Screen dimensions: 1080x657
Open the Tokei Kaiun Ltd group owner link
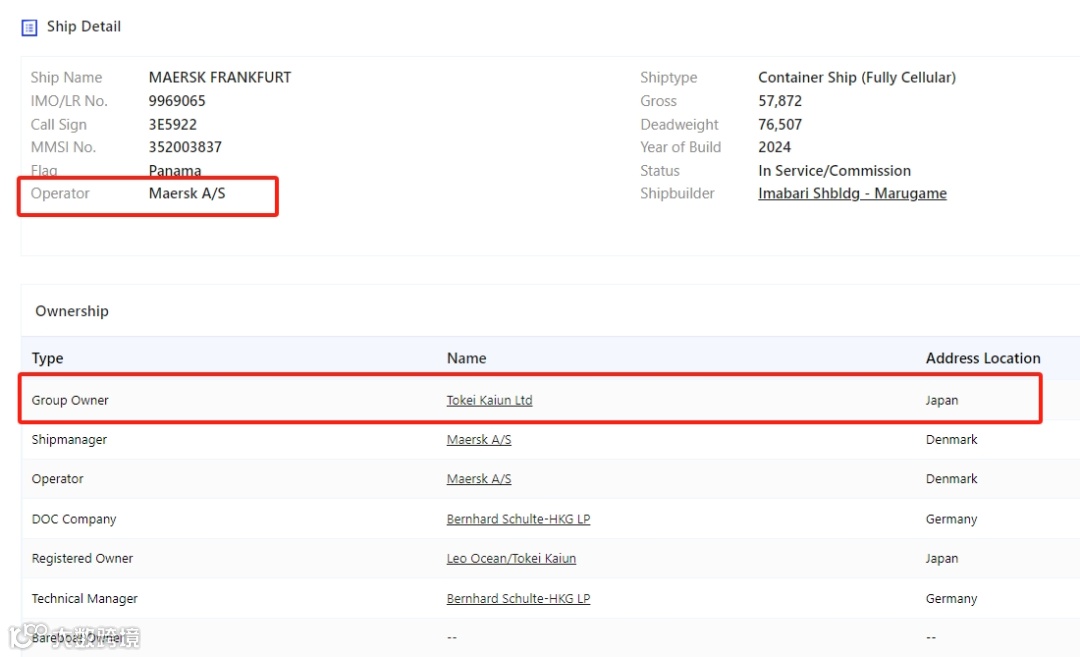click(x=489, y=400)
